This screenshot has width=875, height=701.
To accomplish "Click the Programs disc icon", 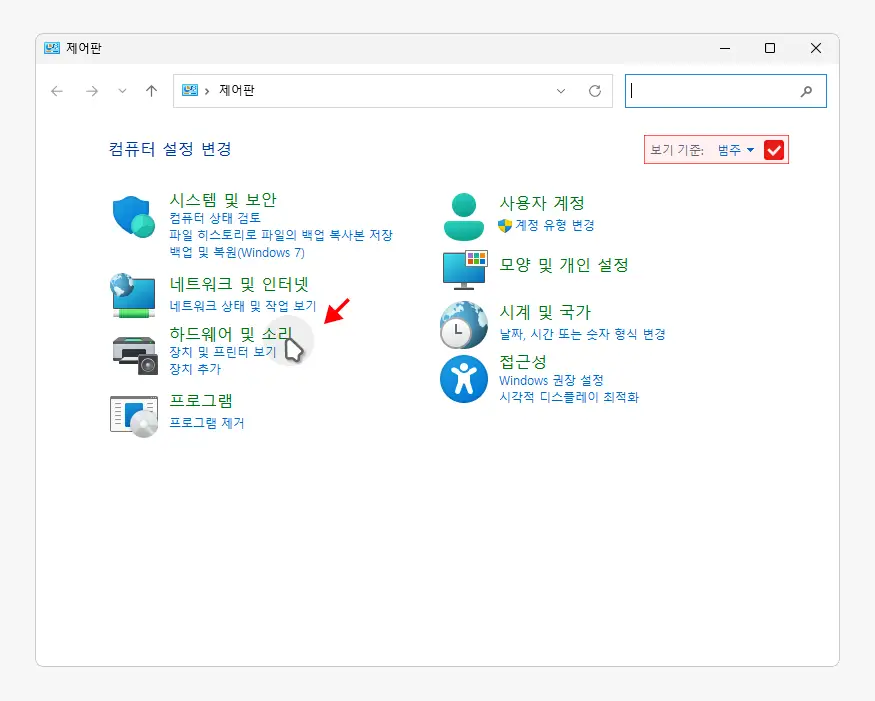I will click(134, 416).
